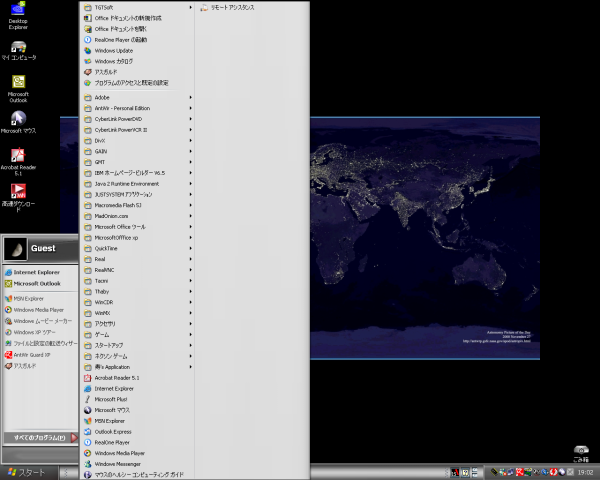The image size is (600, 480).
Task: Open Microsoft Outlook desktop shortcut
Action: pos(18,88)
